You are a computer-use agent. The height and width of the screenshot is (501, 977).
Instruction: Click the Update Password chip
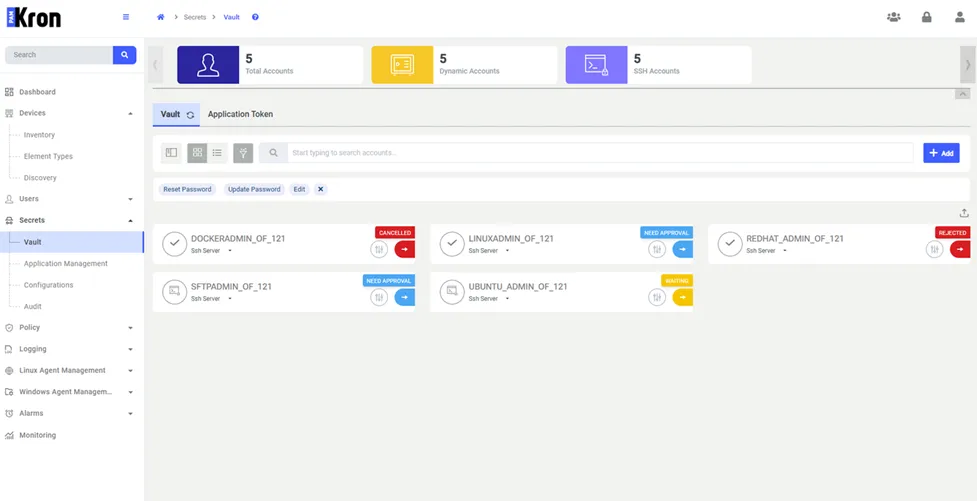[254, 189]
